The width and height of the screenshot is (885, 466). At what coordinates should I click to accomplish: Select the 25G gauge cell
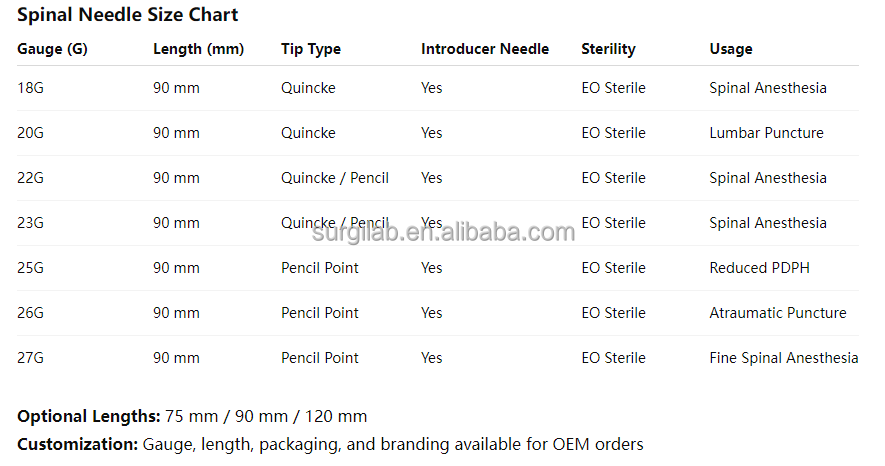click(30, 268)
